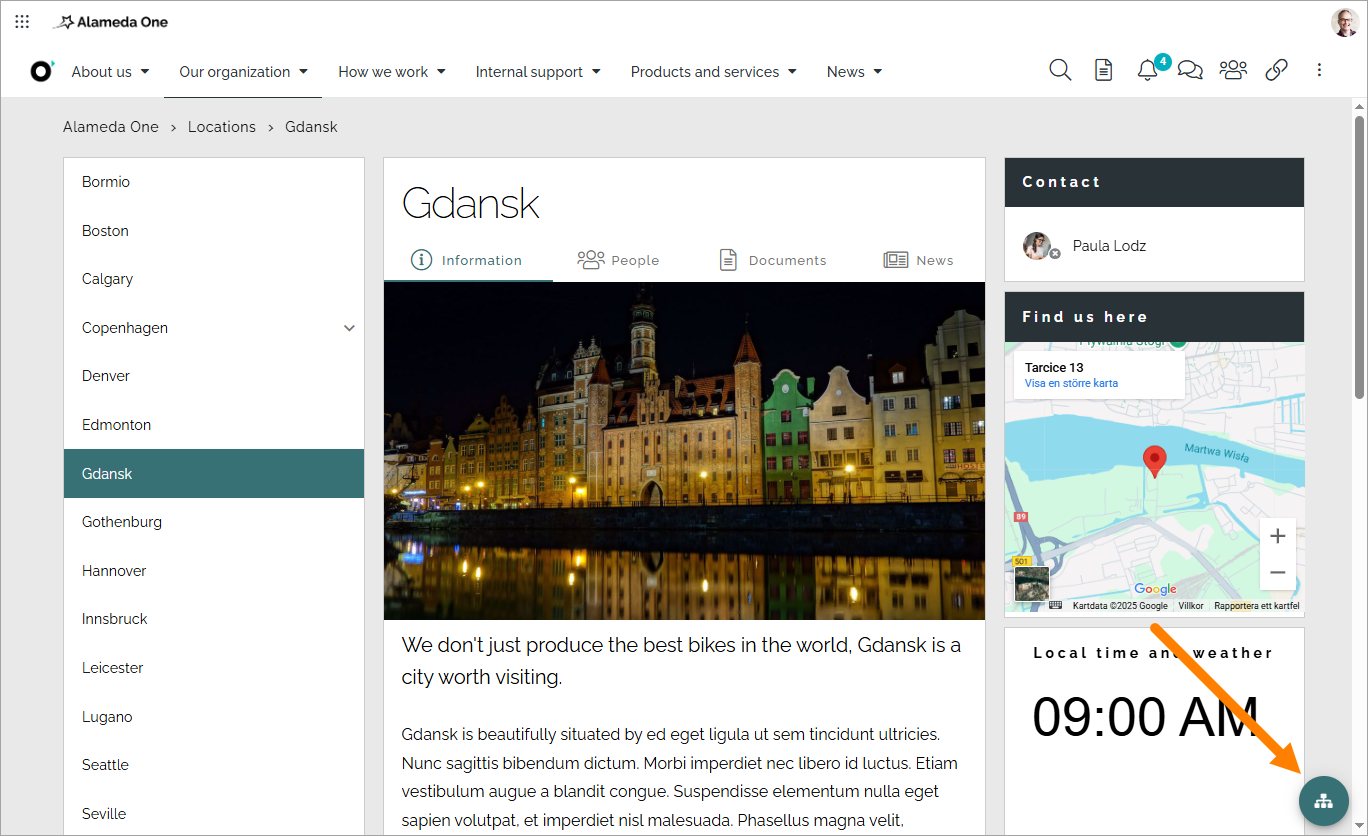1368x836 pixels.
Task: Click the Gdansk waterfront night photo
Action: (684, 451)
